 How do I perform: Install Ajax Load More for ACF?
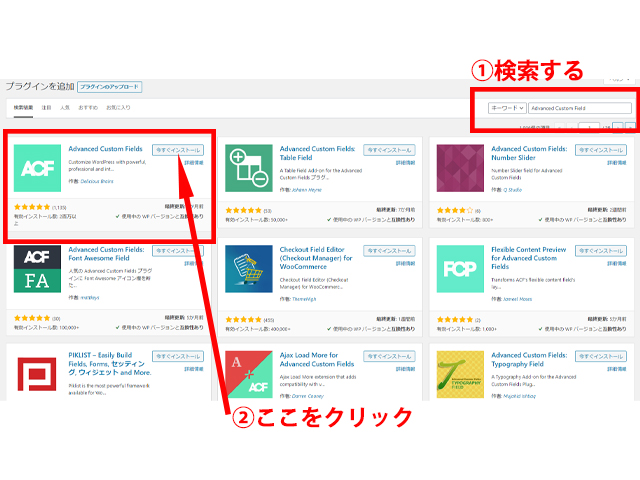pos(389,356)
